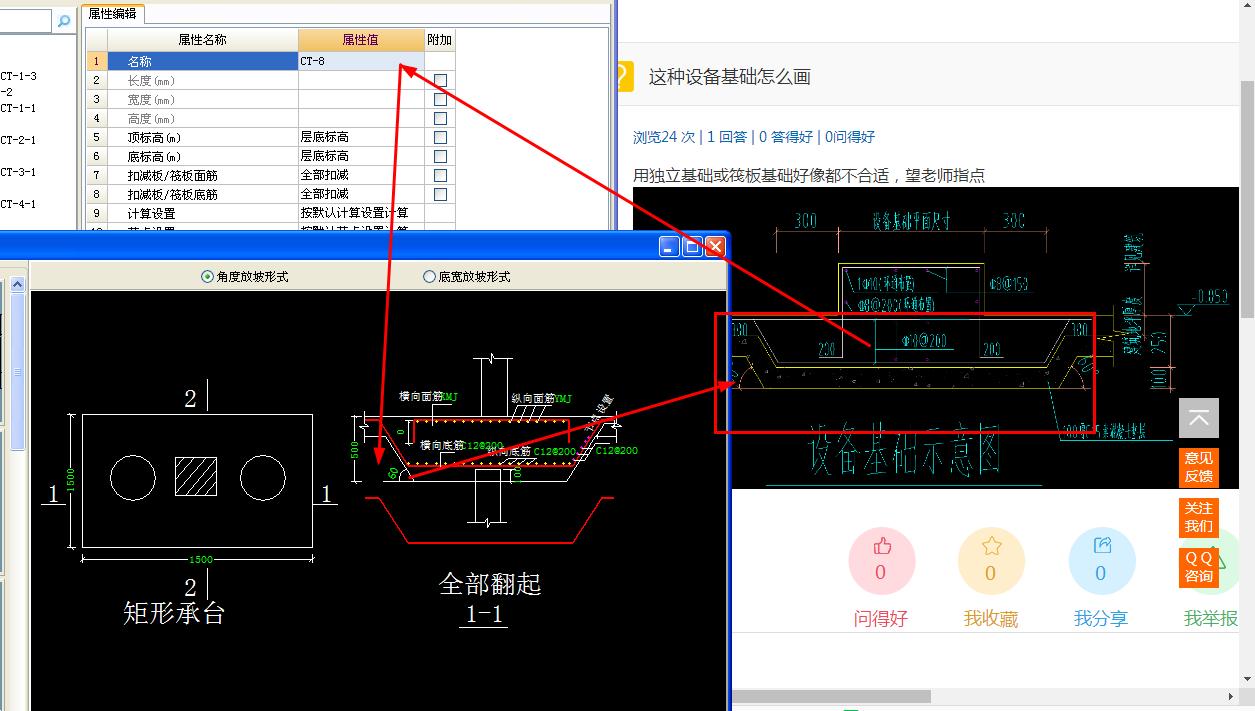Image resolution: width=1255 pixels, height=711 pixels.
Task: Click the 0 答得好 link
Action: 786,137
